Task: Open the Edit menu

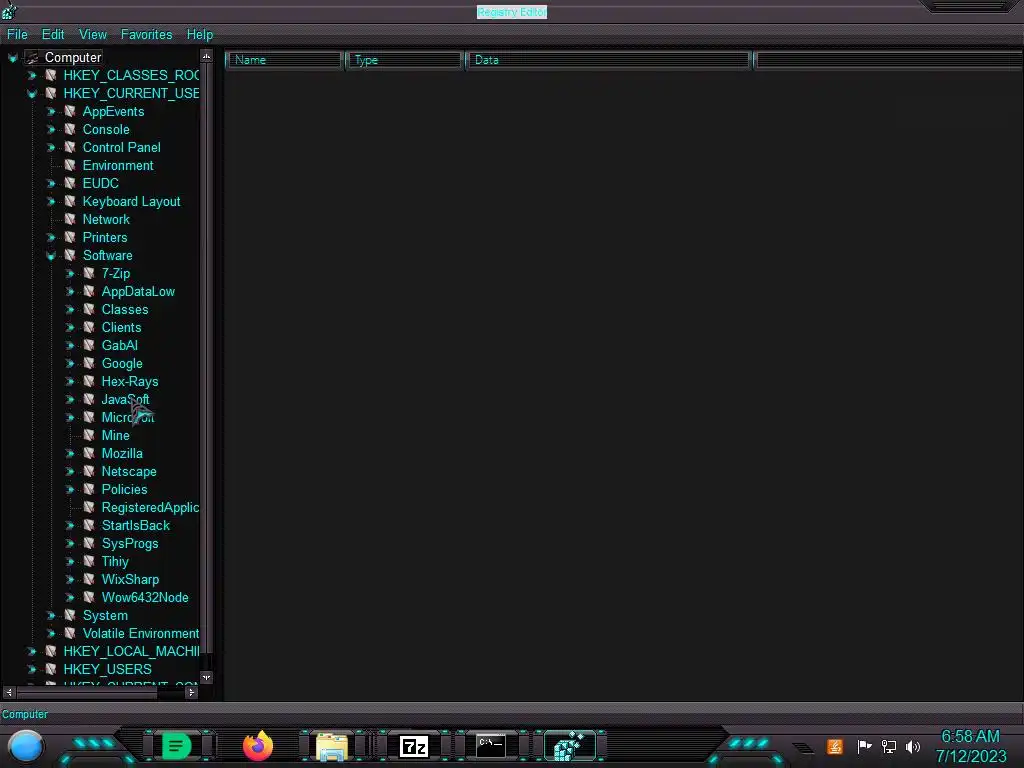Action: [53, 35]
